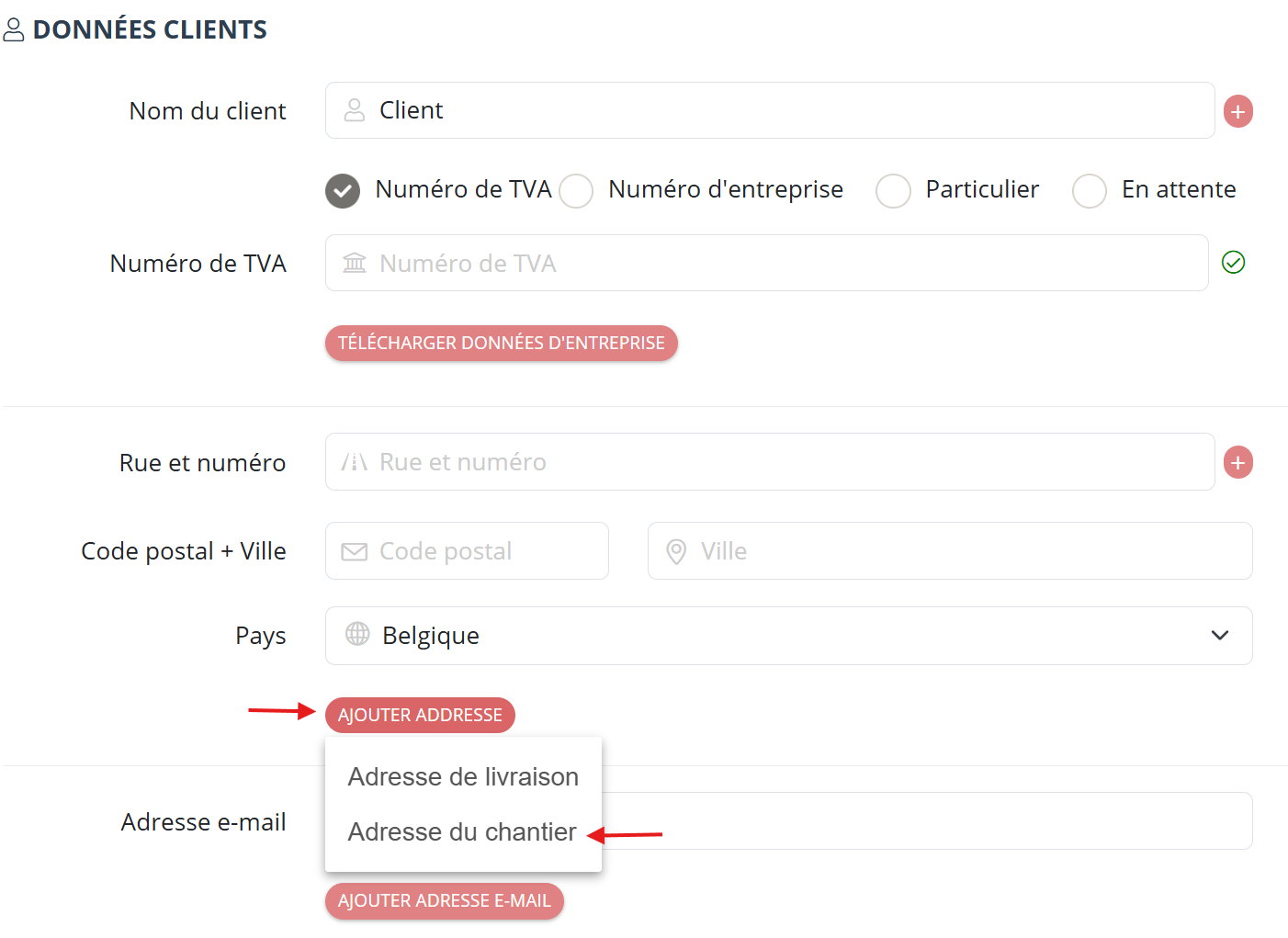Click the envelope icon in Code postal field
Viewport: 1288px width, 938px height.
[355, 551]
